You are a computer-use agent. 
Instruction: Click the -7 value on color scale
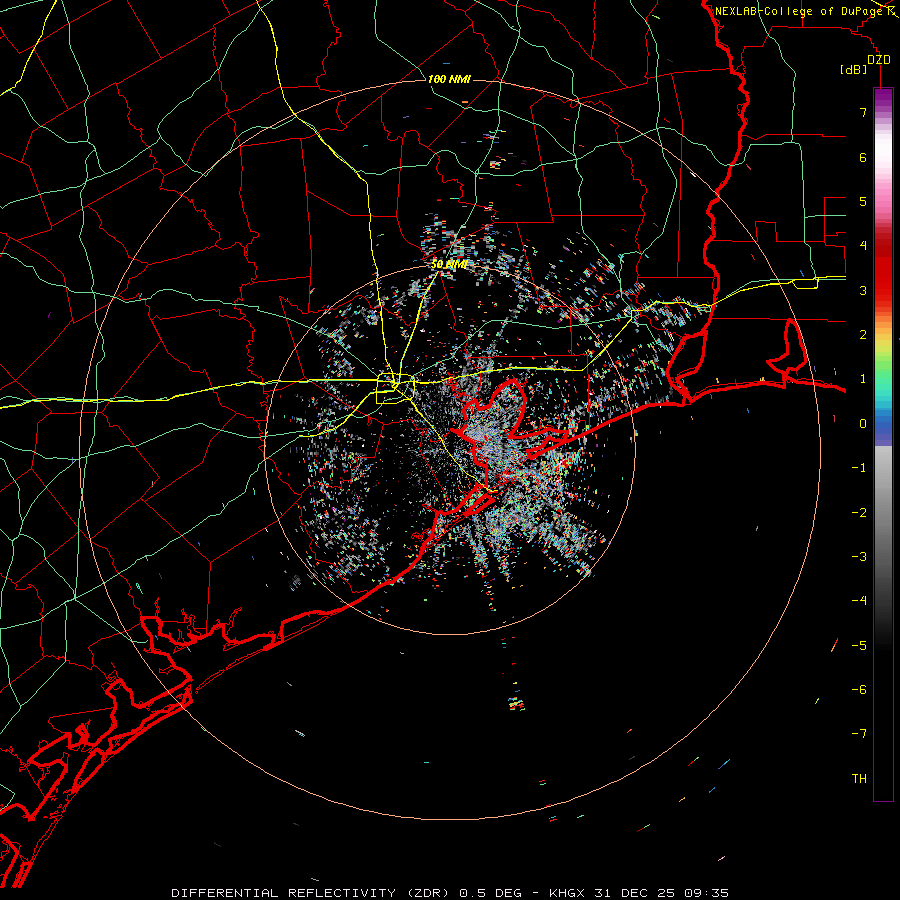pos(859,734)
